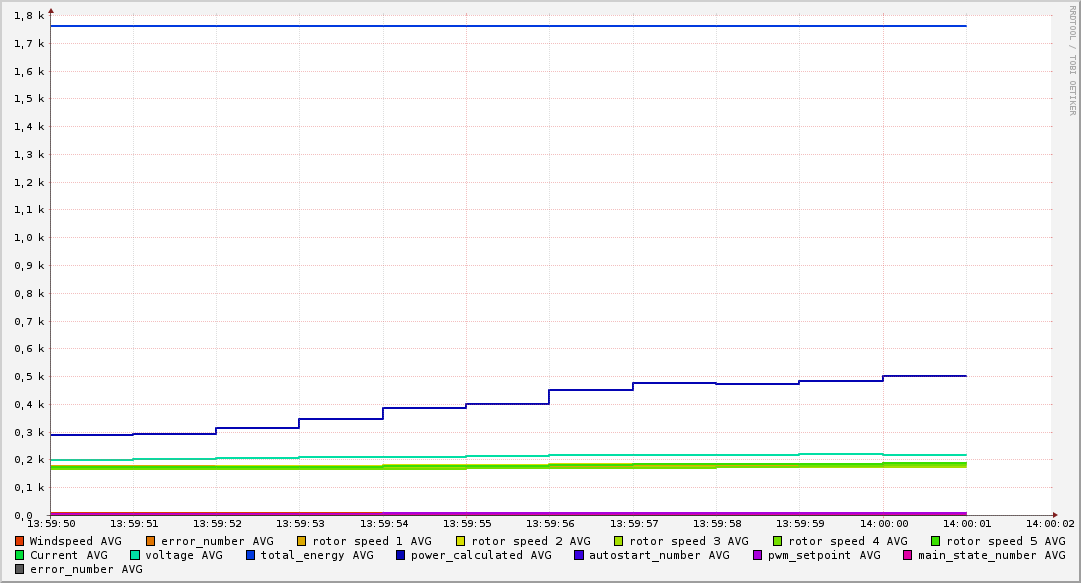Click the green Current AVG legend swatch

click(20, 555)
